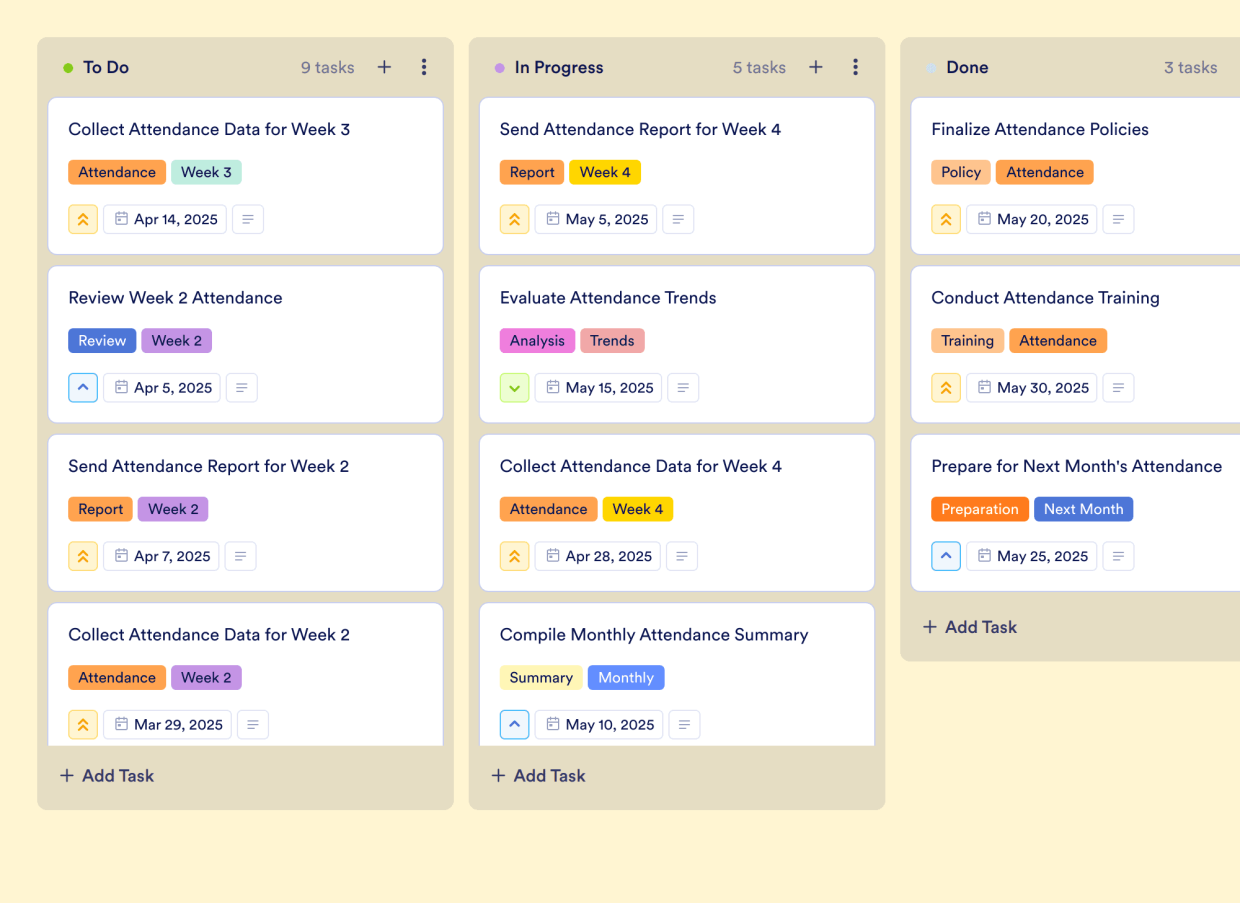Image resolution: width=1240 pixels, height=903 pixels.
Task: Open date picker showing May 5, 2025
Action: [595, 219]
